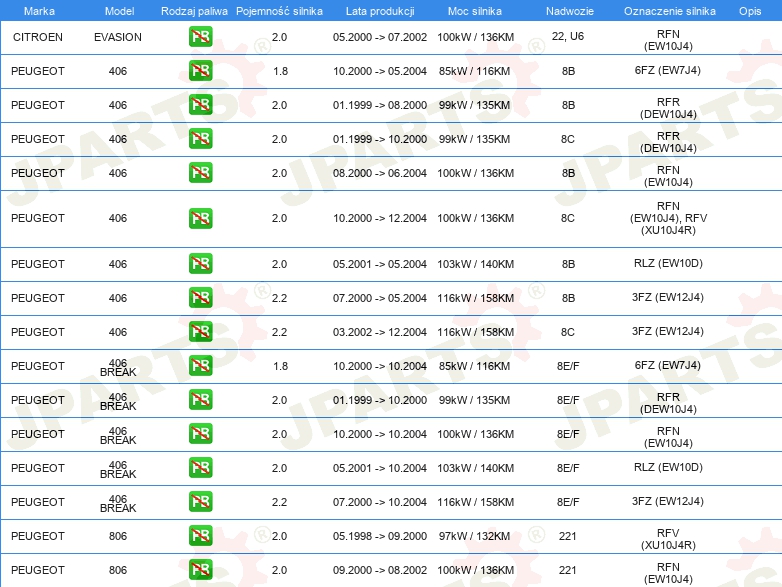Click the Marka column header
This screenshot has width=782, height=587.
click(x=39, y=11)
